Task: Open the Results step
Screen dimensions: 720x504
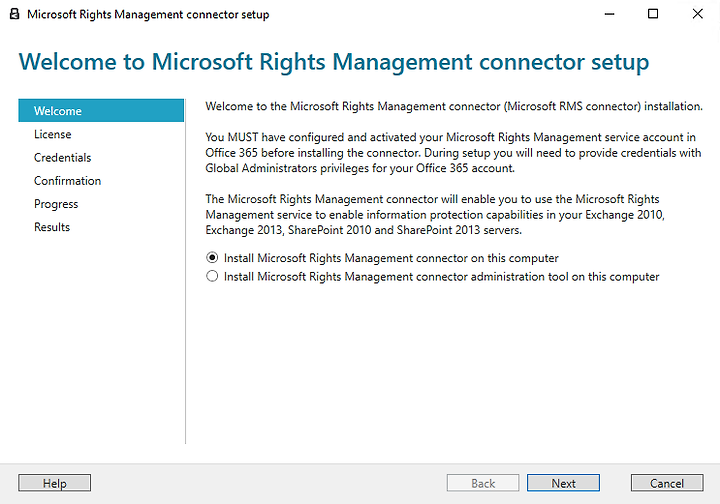Action: coord(52,227)
